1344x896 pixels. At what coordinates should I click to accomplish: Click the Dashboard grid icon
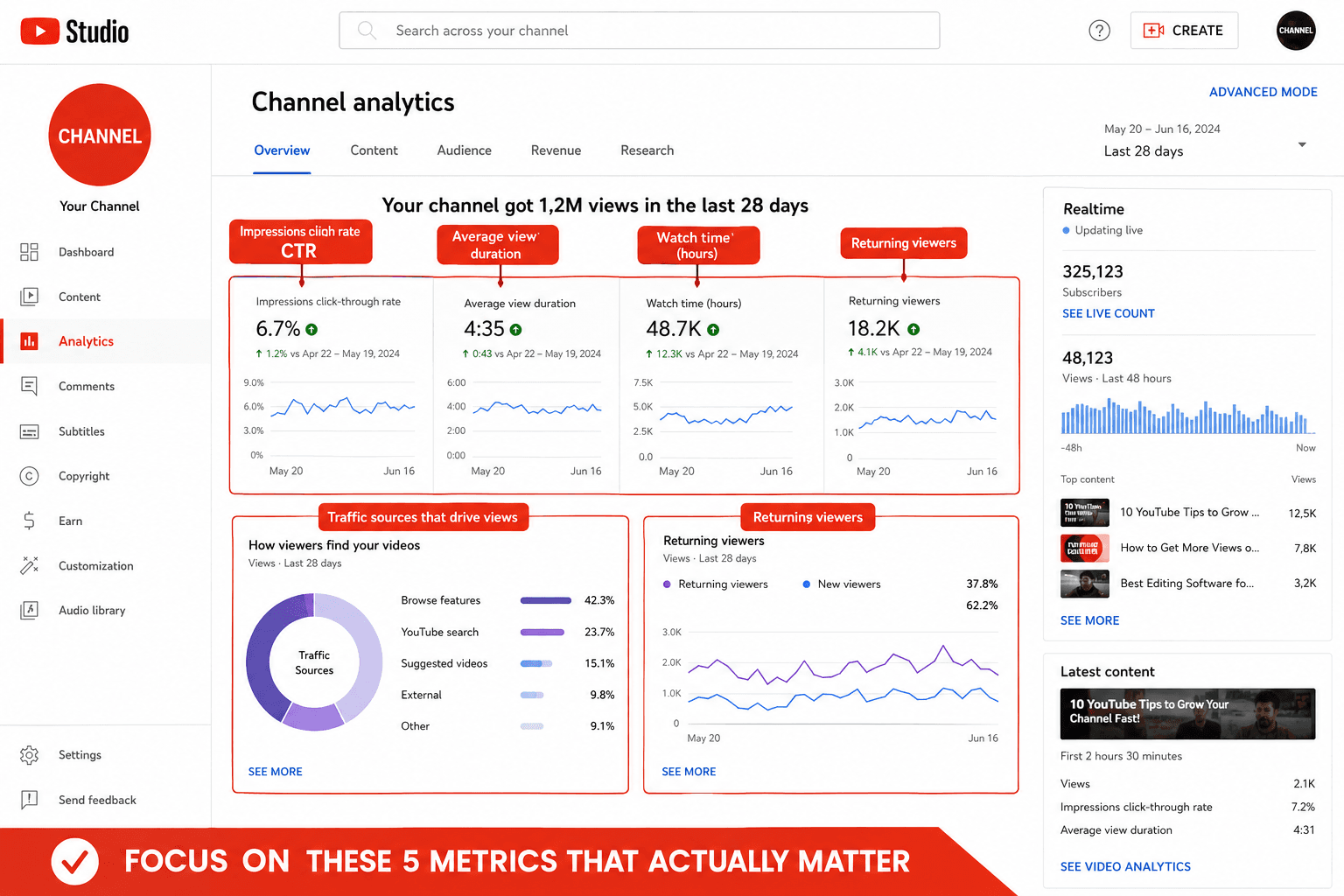[29, 252]
